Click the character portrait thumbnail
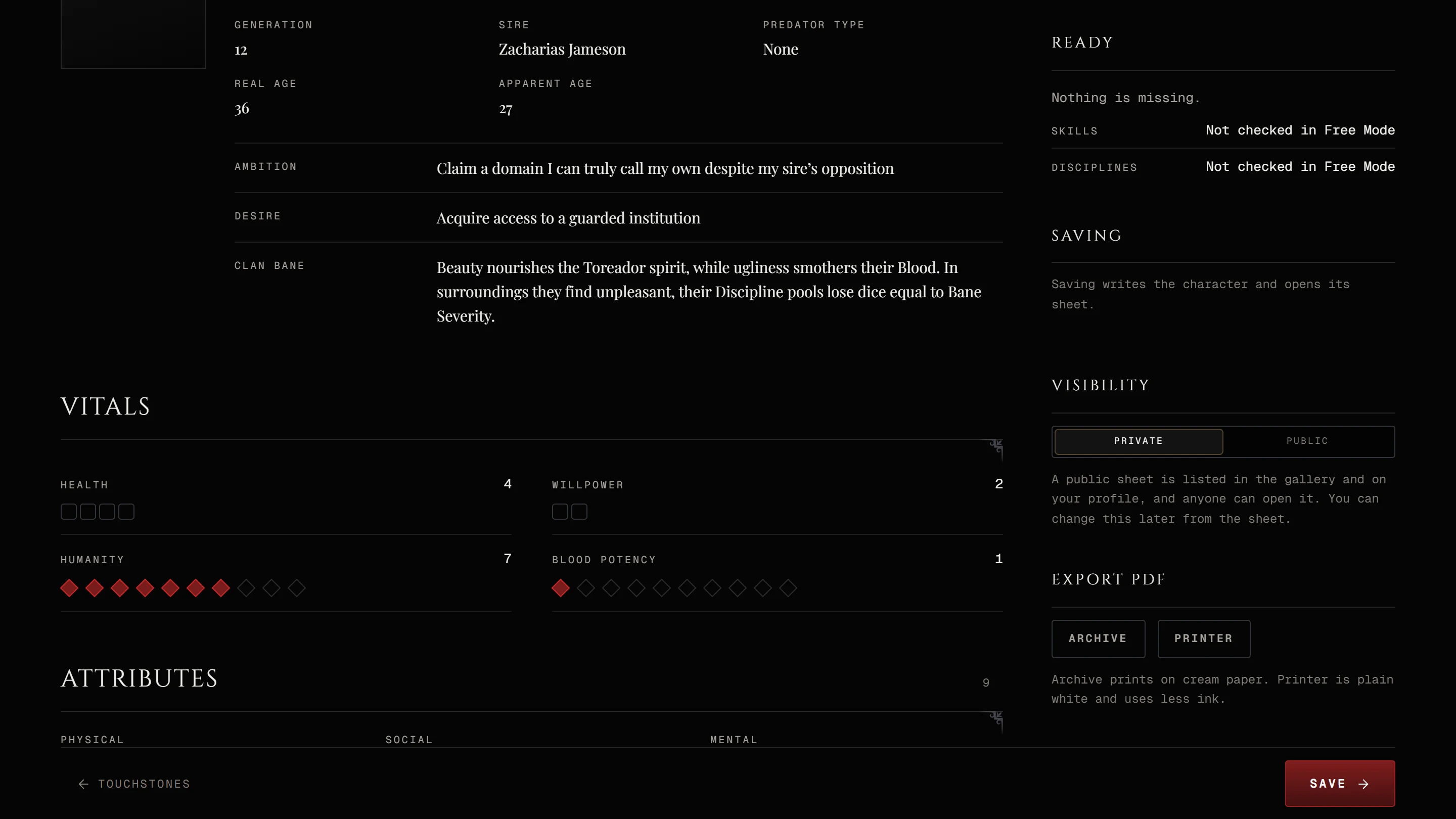1456x819 pixels. point(133,34)
